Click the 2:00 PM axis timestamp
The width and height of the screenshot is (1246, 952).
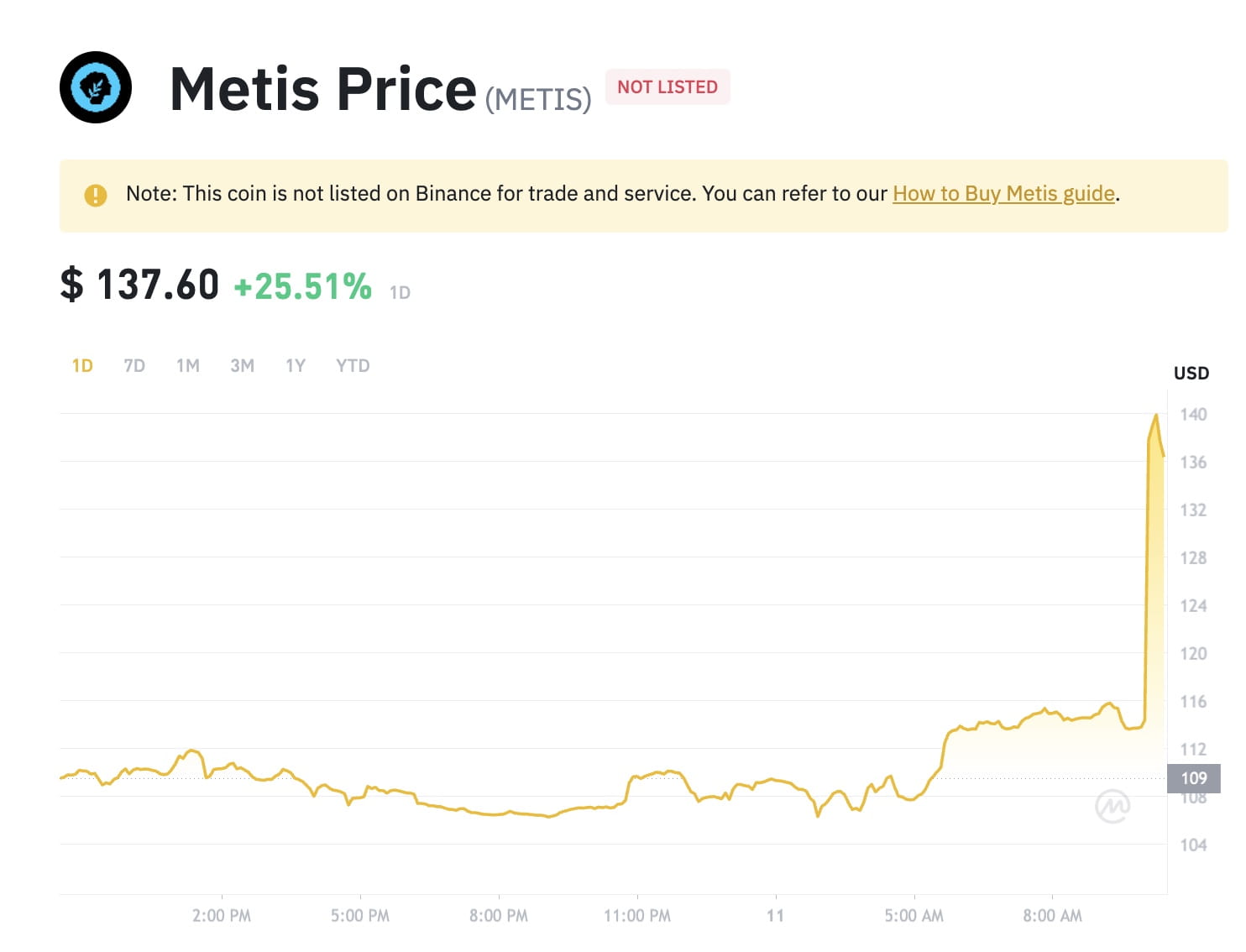click(x=222, y=915)
